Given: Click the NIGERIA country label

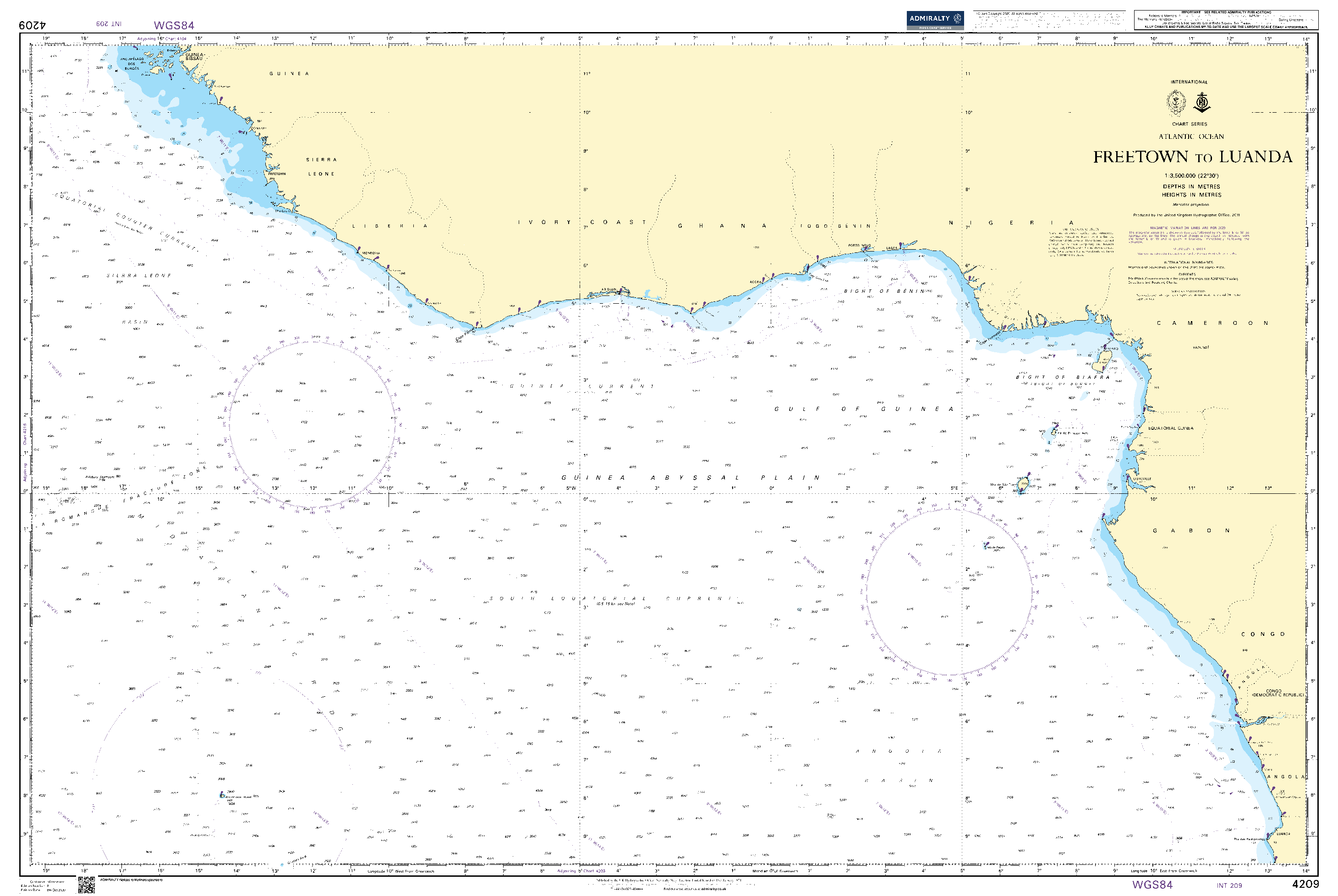Looking at the screenshot, I should (1011, 223).
